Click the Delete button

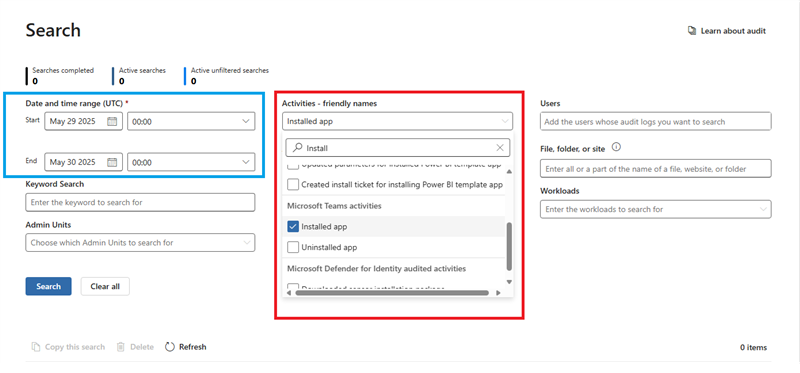(x=135, y=347)
